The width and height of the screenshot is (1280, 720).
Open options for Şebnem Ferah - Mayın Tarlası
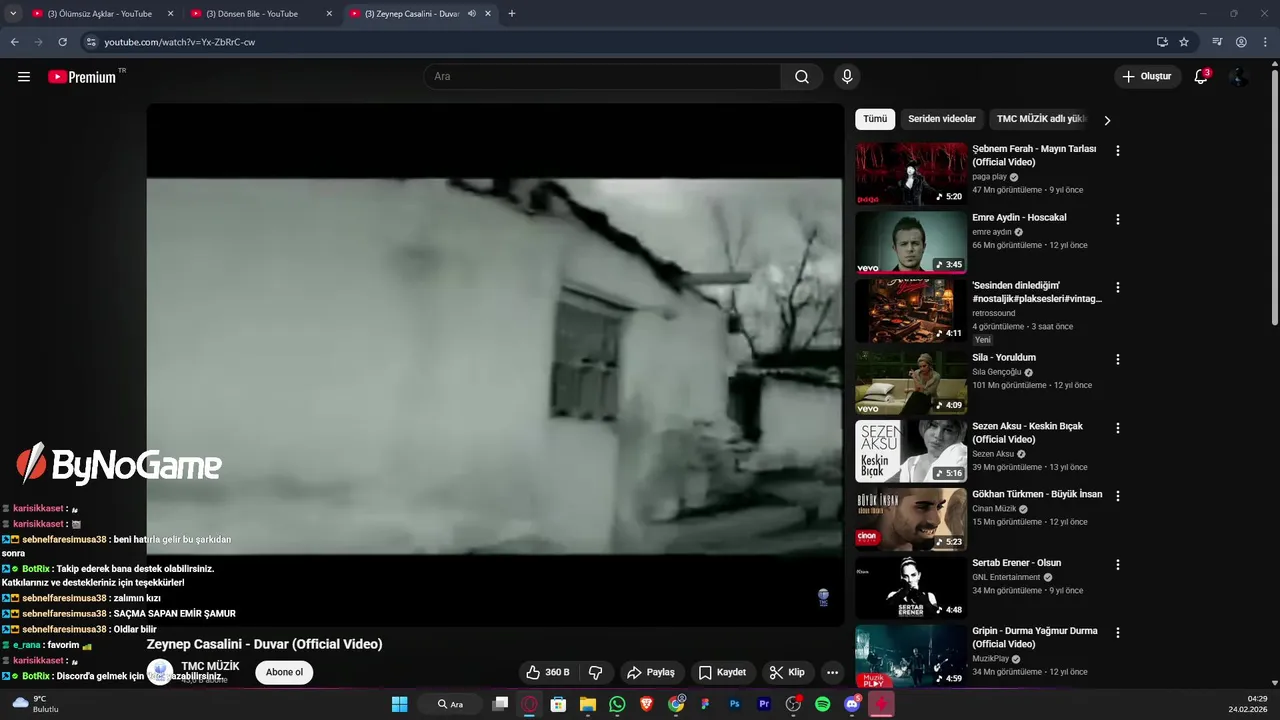click(x=1118, y=151)
